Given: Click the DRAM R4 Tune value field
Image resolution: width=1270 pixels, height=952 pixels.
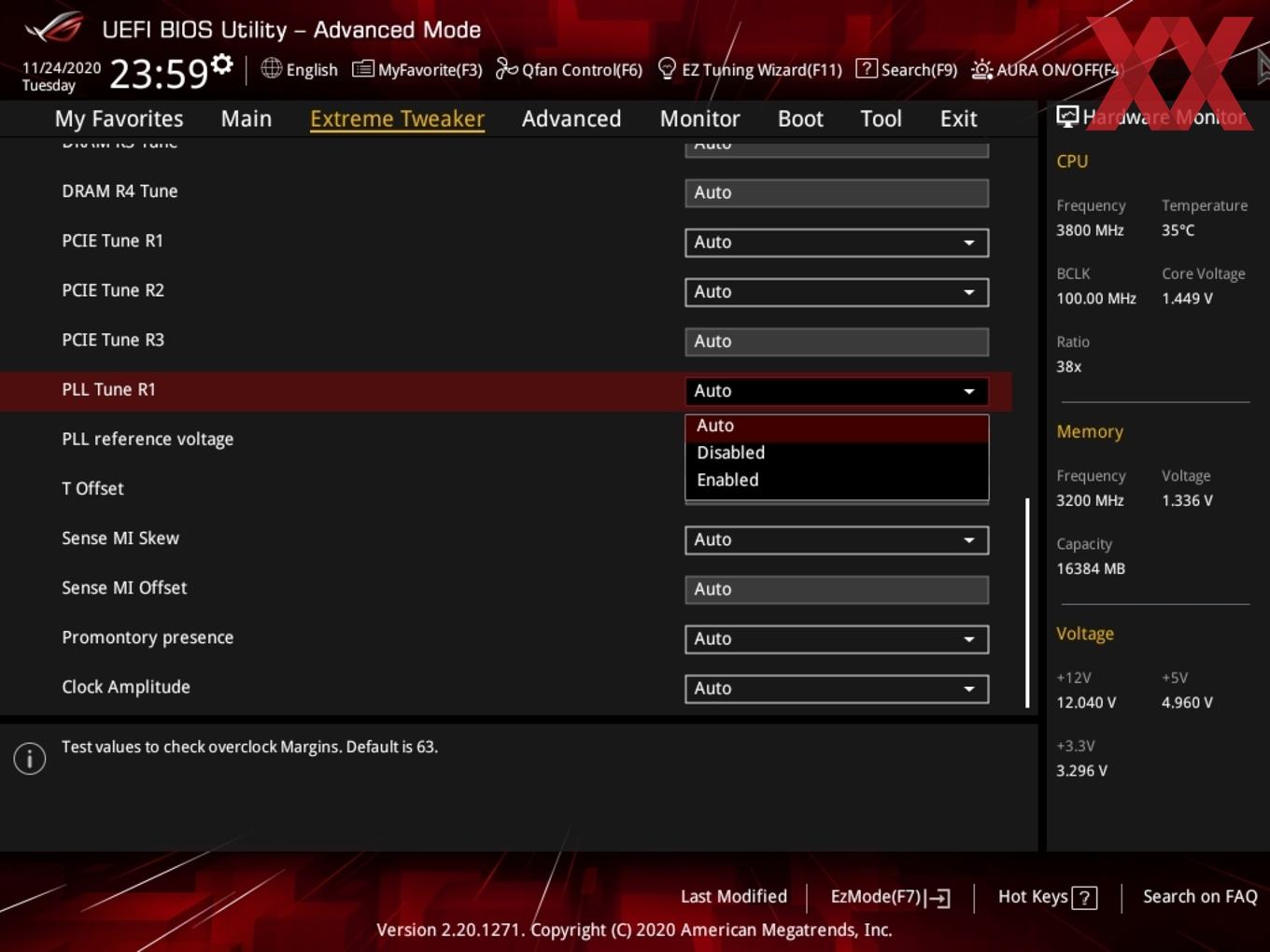Looking at the screenshot, I should click(x=837, y=193).
